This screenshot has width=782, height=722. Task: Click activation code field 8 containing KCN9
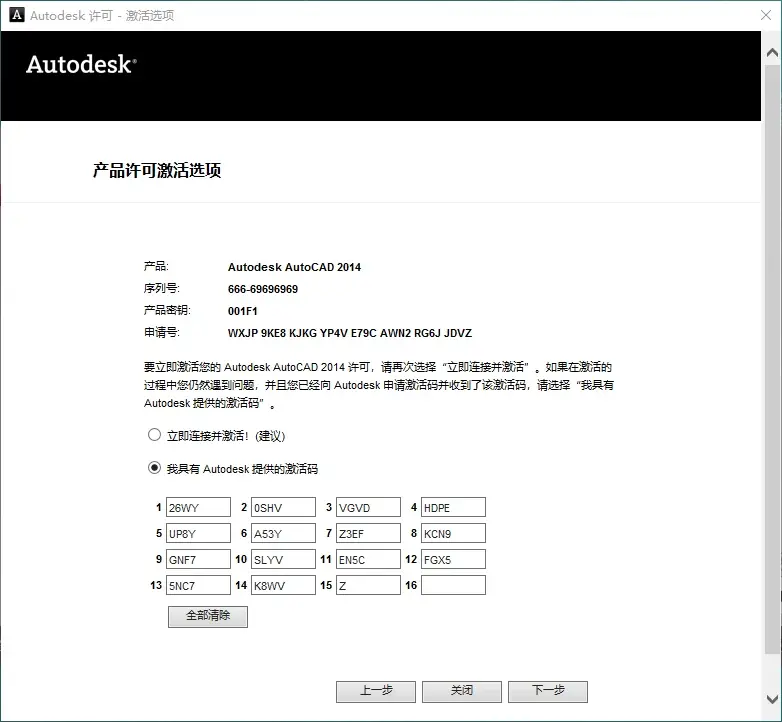click(x=453, y=533)
